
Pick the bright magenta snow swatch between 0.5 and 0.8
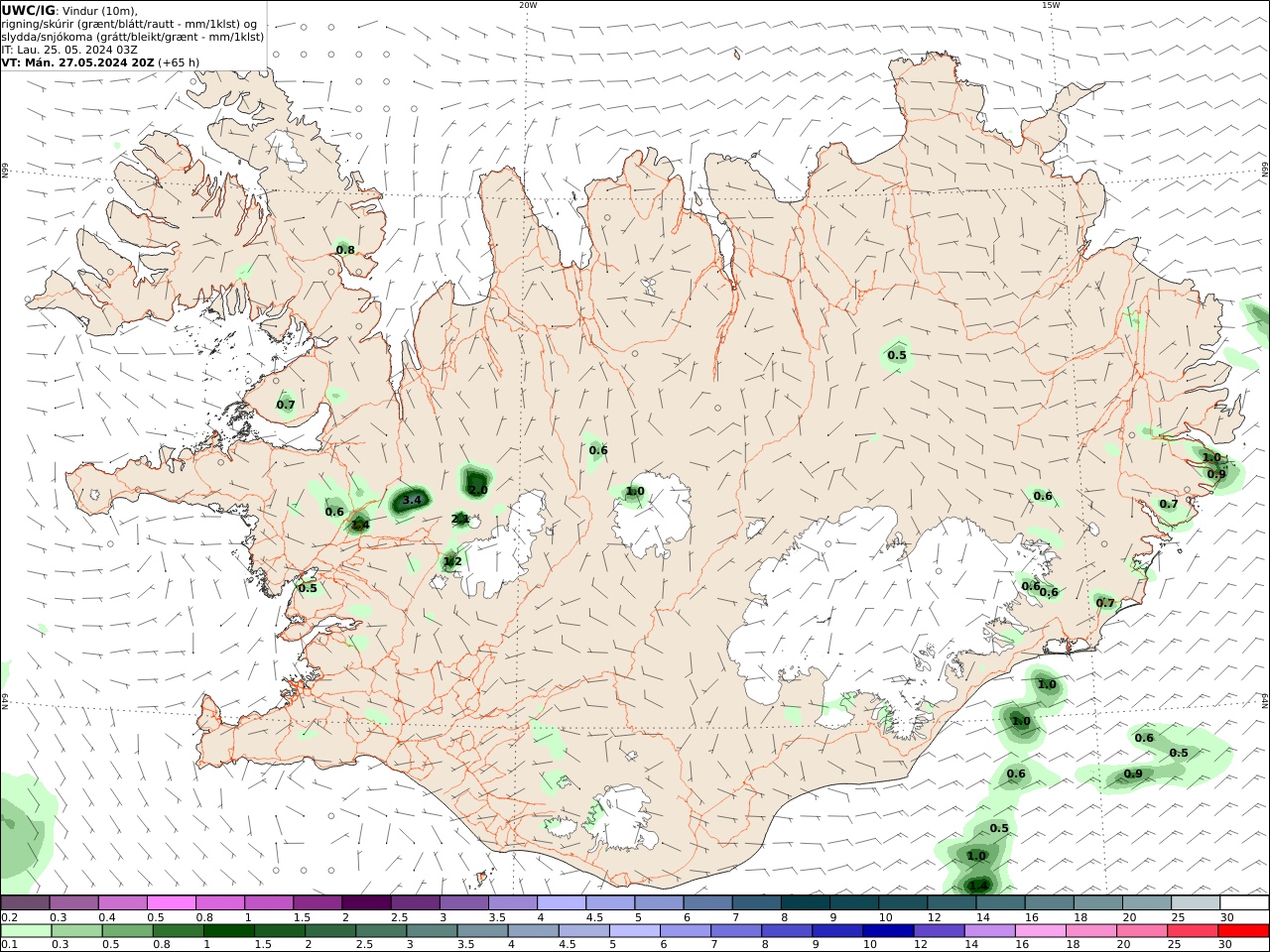click(172, 902)
